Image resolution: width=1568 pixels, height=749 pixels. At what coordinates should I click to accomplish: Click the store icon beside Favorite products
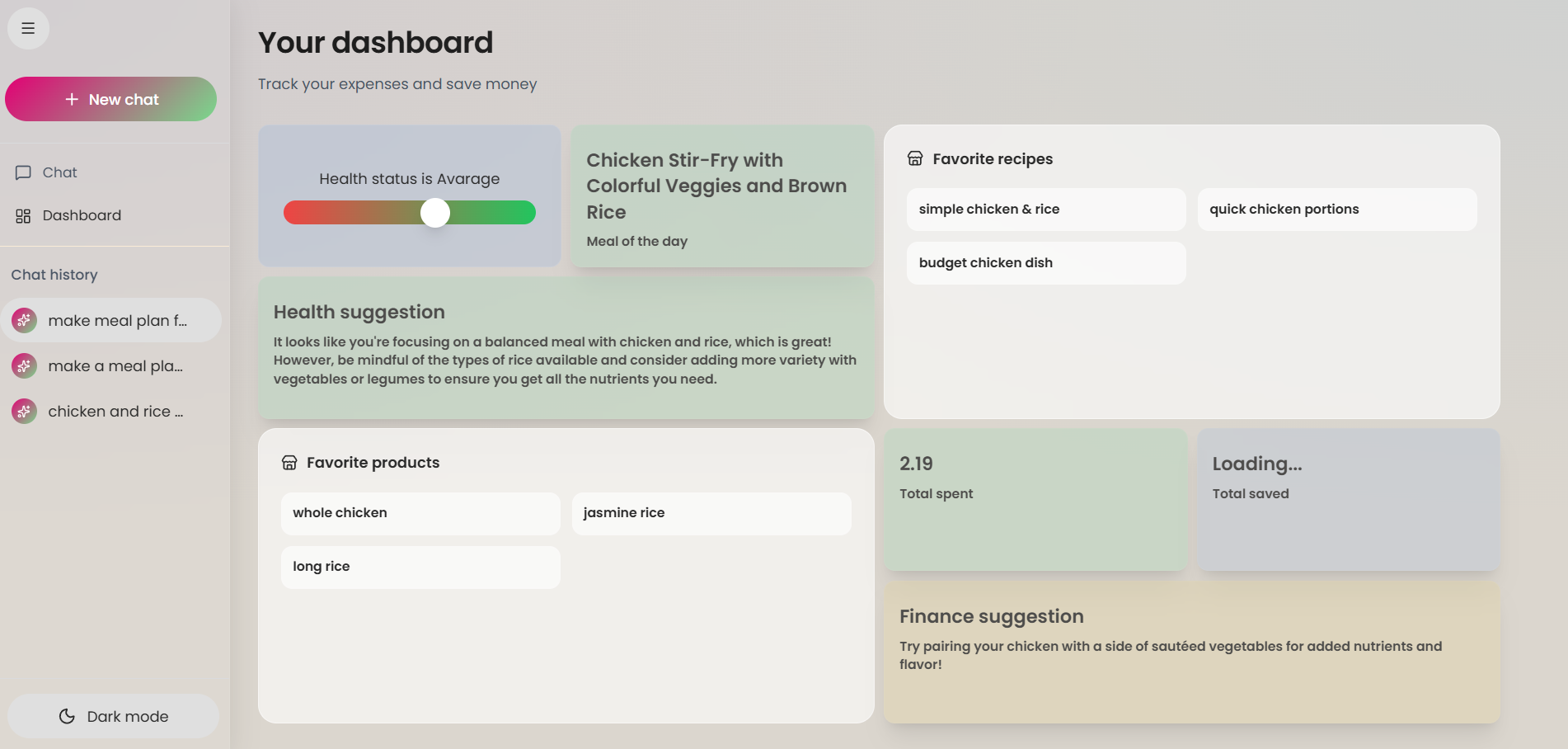(x=289, y=462)
